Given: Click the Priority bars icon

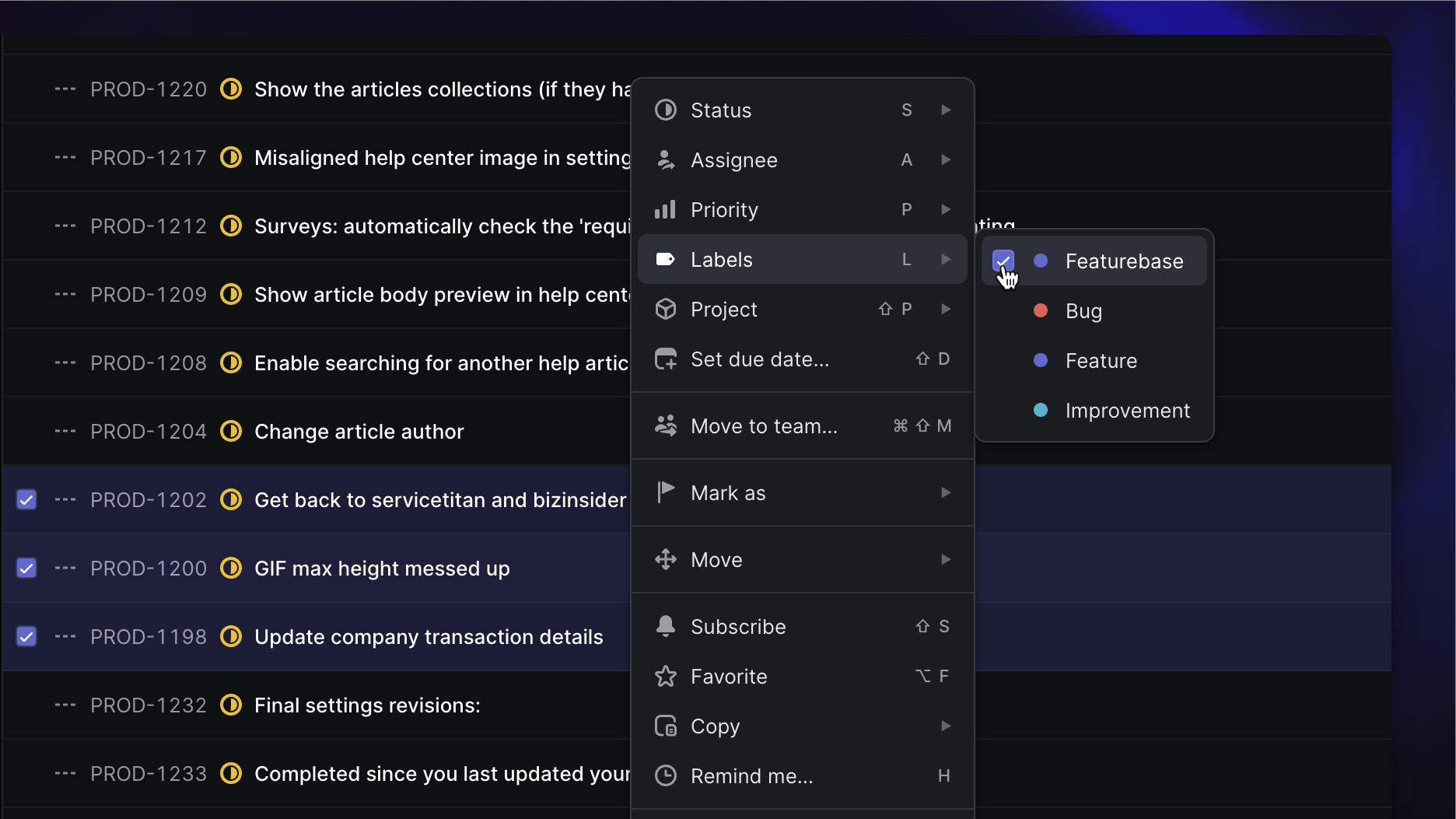Looking at the screenshot, I should point(666,209).
